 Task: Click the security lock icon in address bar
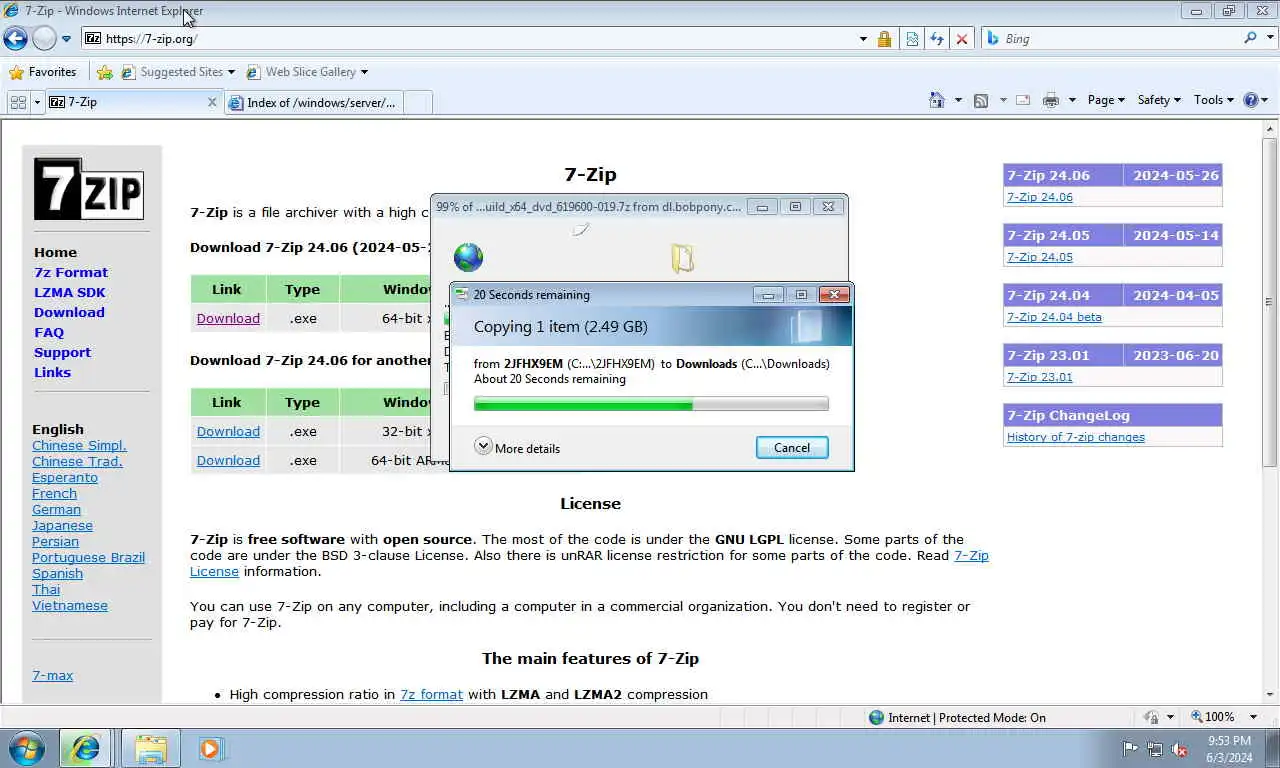pyautogui.click(x=884, y=39)
